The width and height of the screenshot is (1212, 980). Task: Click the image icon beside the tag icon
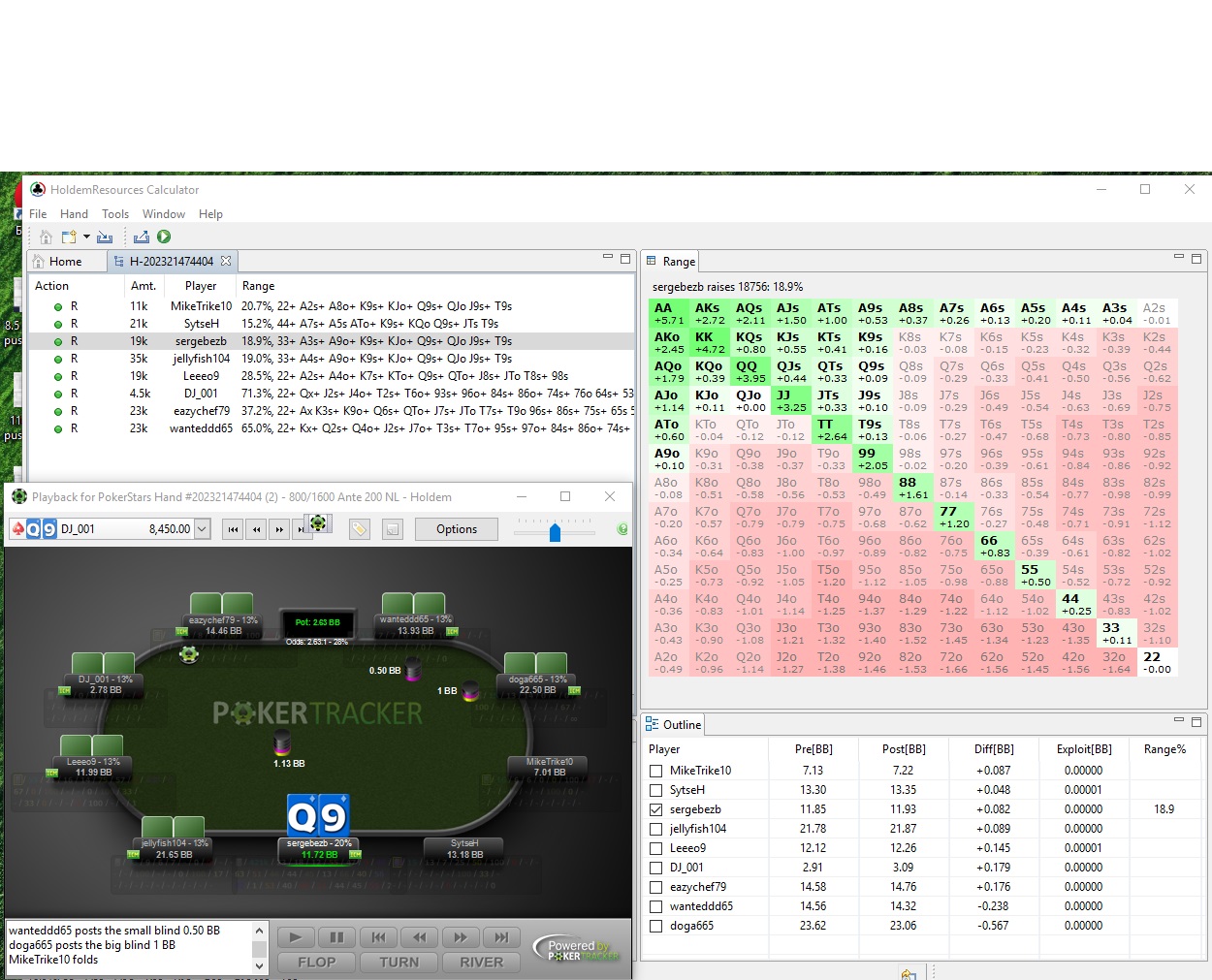393,529
